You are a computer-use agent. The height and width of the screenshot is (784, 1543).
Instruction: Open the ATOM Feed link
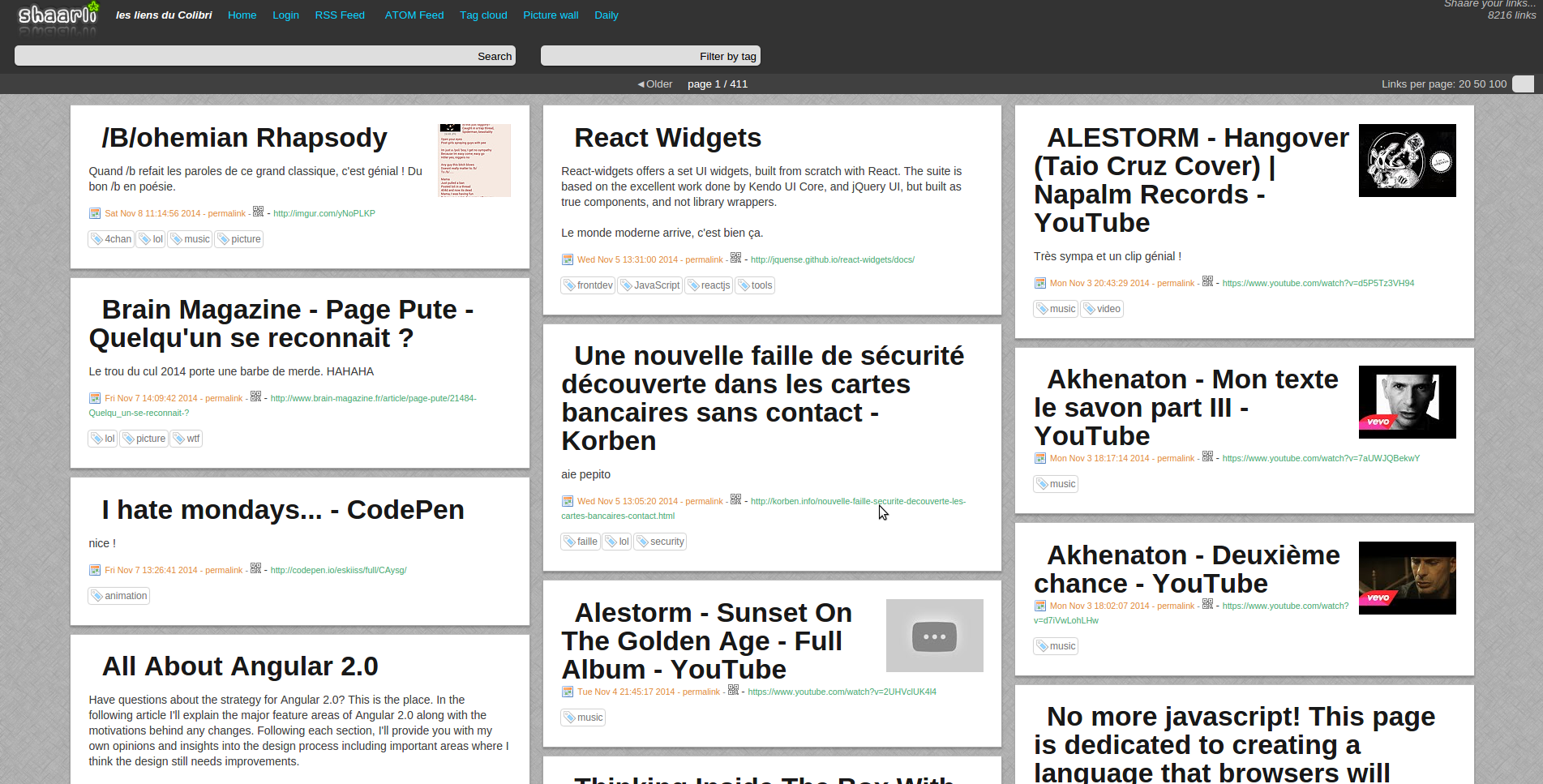click(414, 15)
